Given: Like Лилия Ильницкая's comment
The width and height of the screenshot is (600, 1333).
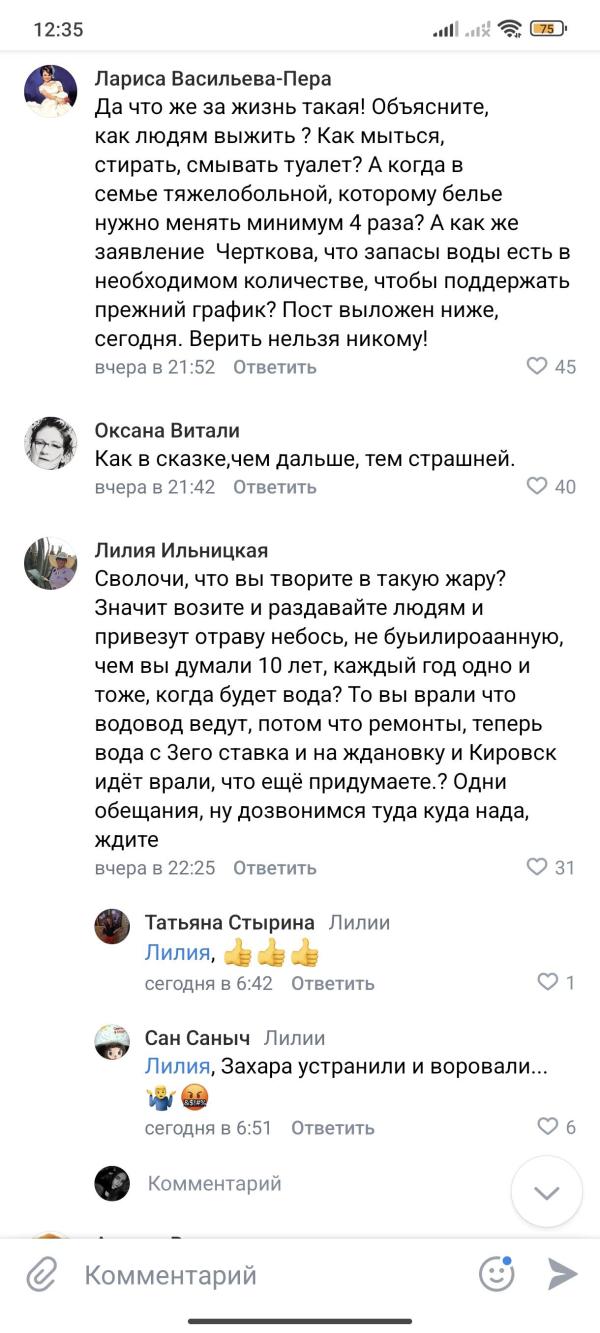Looking at the screenshot, I should click(x=538, y=867).
